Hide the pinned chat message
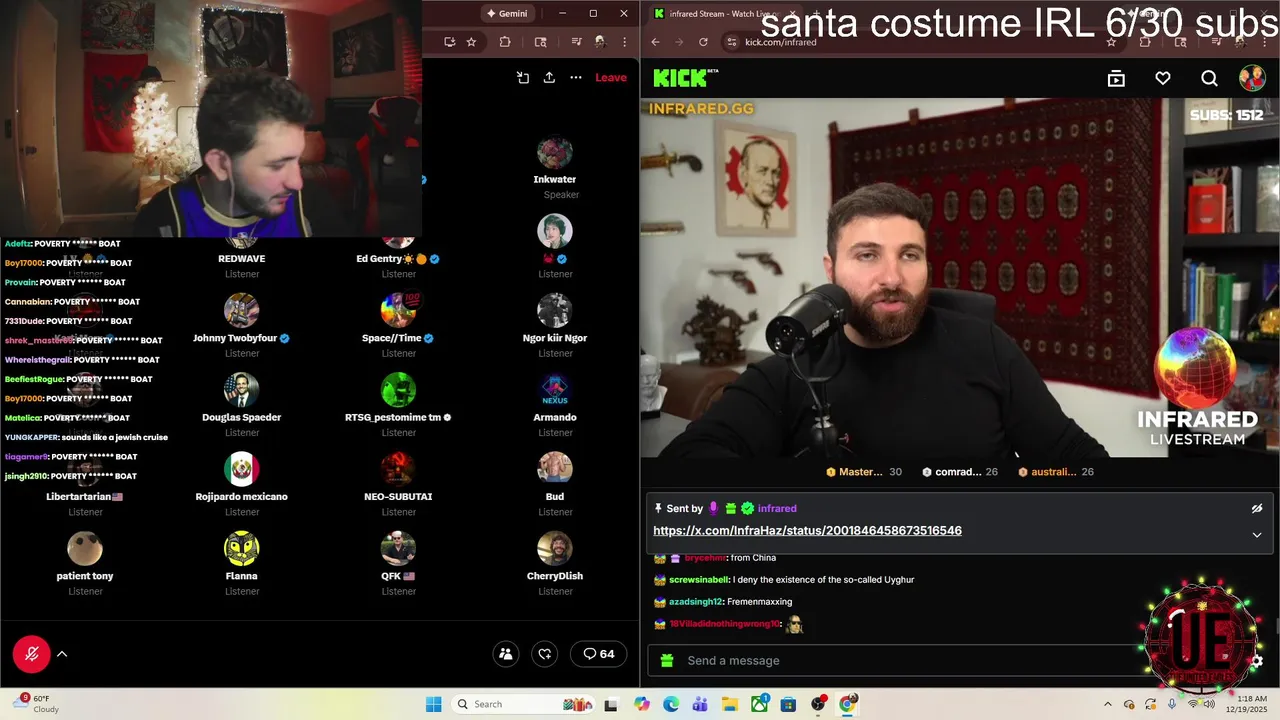Image resolution: width=1280 pixels, height=720 pixels. pos(1257,509)
